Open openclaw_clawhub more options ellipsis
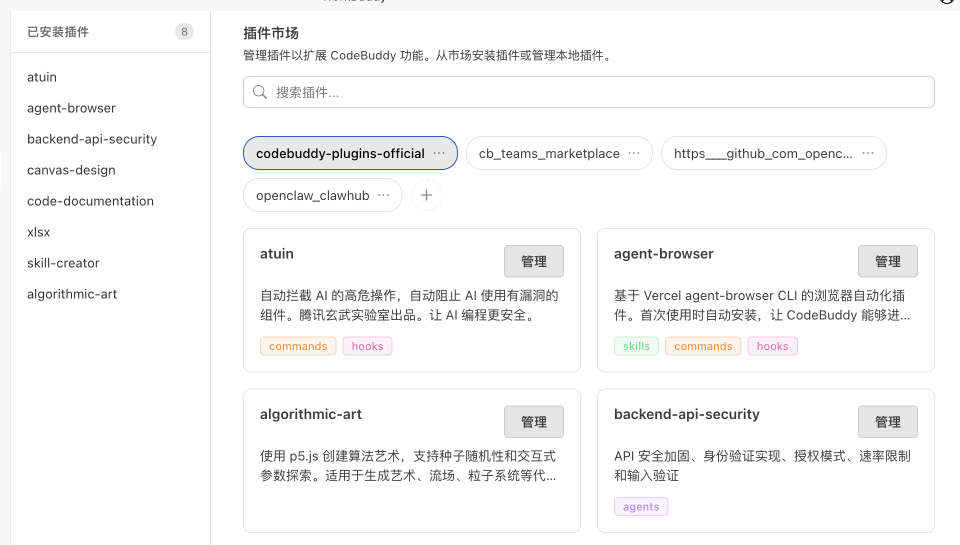Image resolution: width=960 pixels, height=545 pixels. pos(384,195)
